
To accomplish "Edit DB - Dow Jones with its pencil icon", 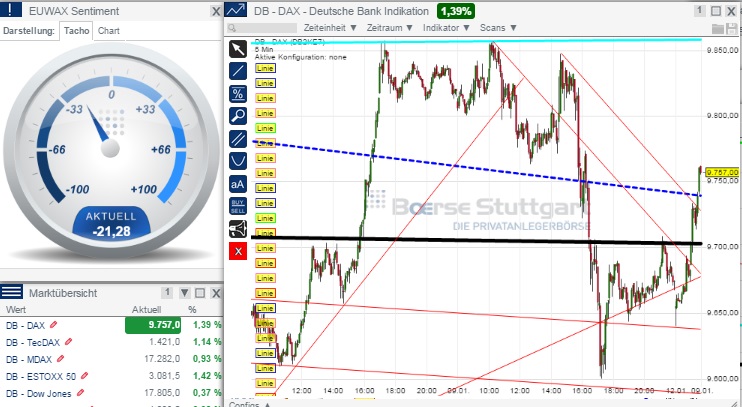I will tap(80, 393).
